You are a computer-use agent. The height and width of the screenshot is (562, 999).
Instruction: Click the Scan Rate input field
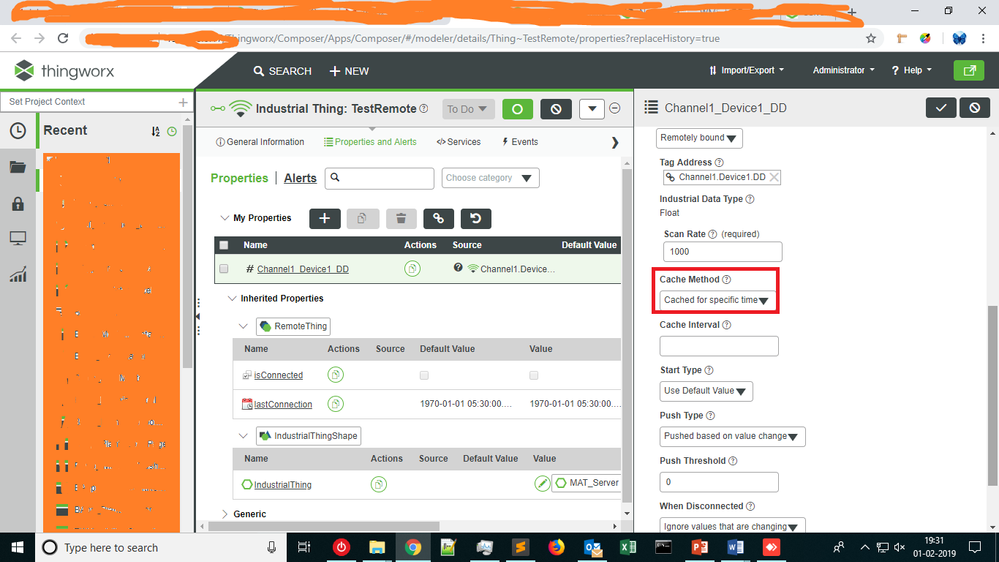pyautogui.click(x=722, y=252)
